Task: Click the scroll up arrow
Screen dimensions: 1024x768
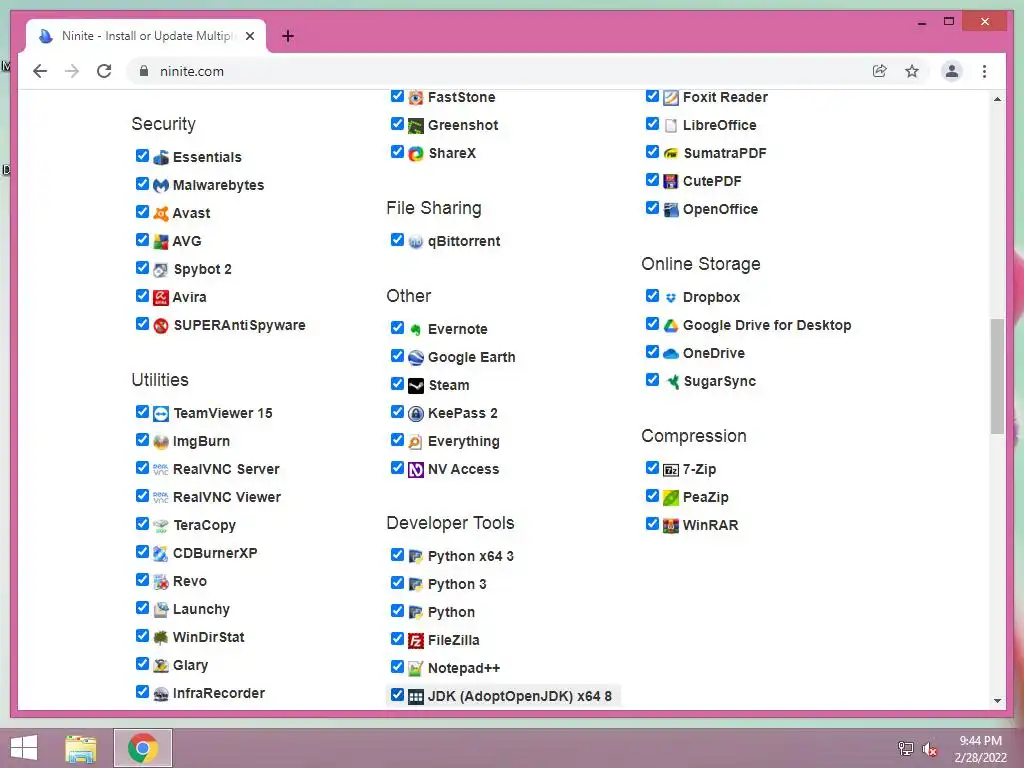Action: pyautogui.click(x=997, y=99)
